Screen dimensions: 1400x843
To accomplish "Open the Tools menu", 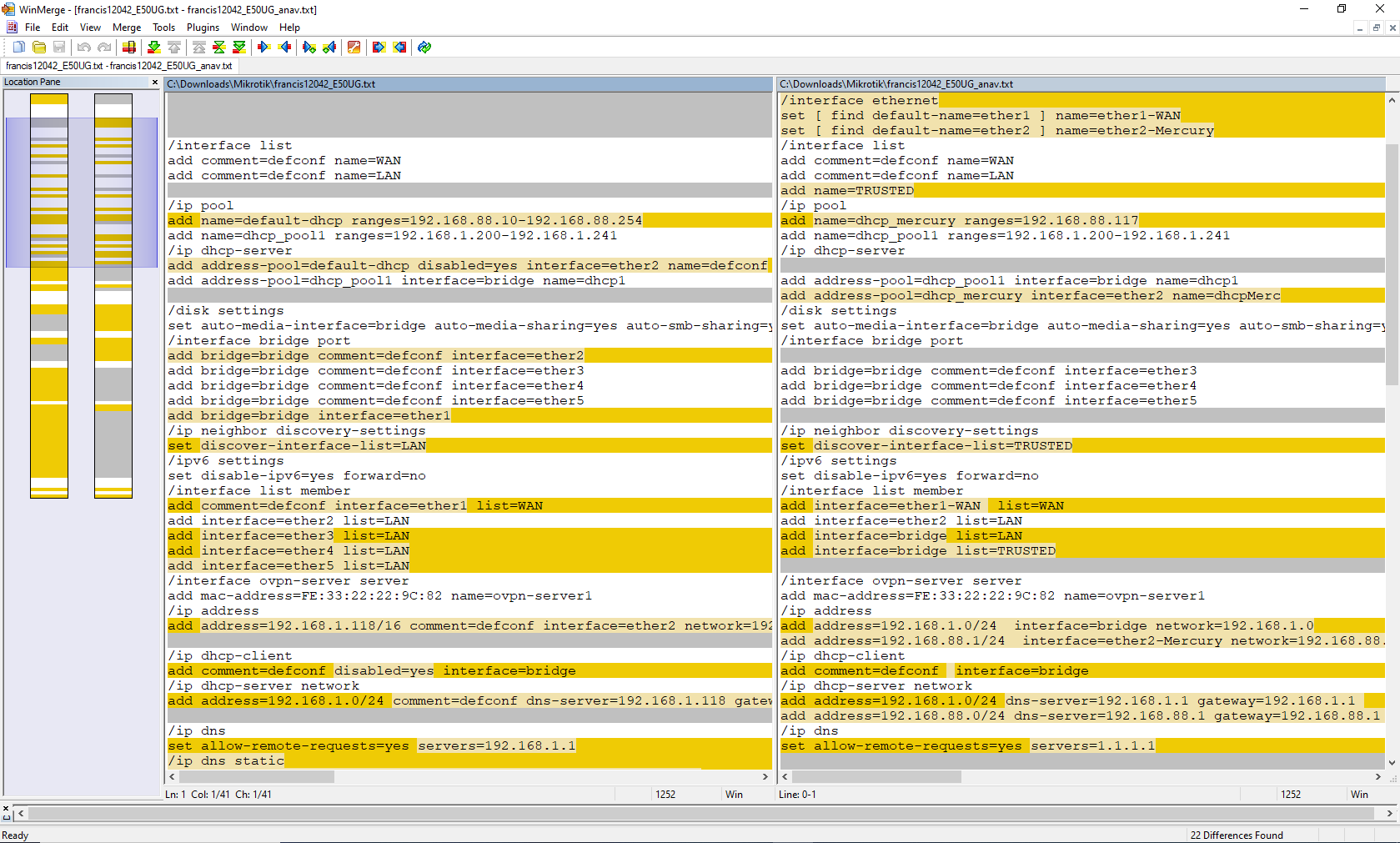I will point(163,28).
